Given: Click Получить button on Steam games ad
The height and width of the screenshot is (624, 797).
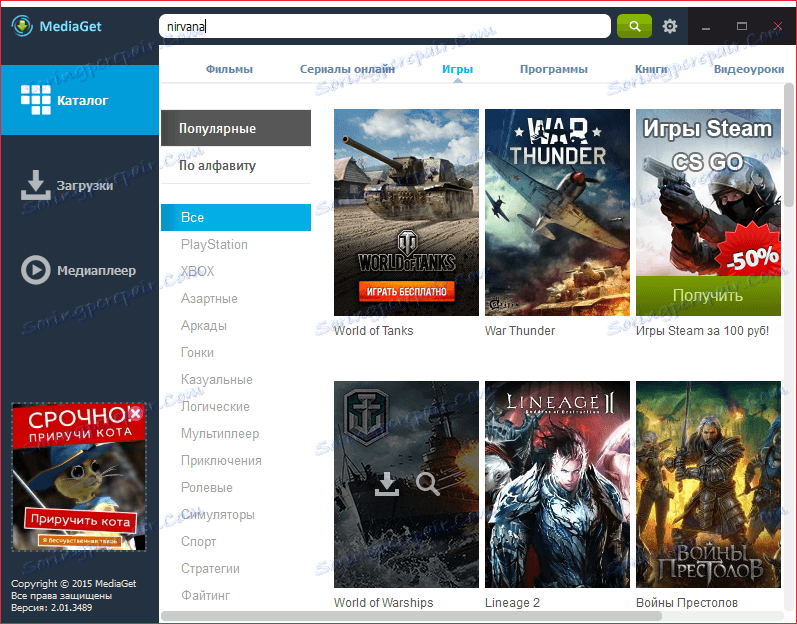Looking at the screenshot, I should coord(708,296).
